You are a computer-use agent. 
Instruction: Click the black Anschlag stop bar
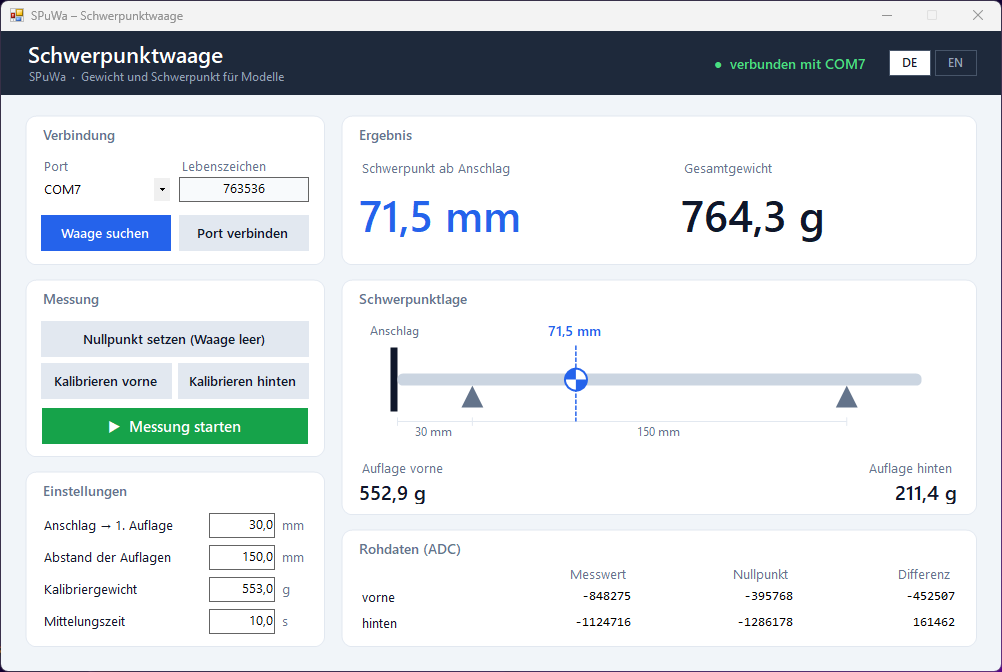[394, 379]
